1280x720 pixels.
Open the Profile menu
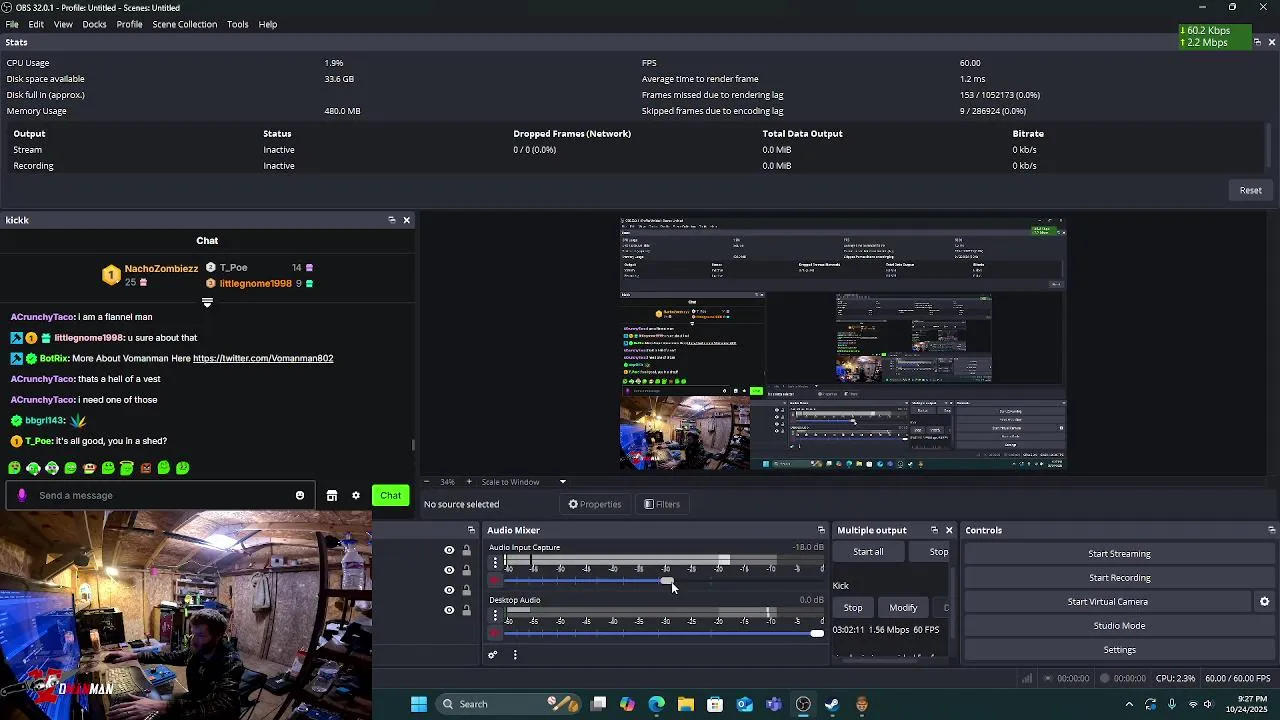(x=129, y=24)
